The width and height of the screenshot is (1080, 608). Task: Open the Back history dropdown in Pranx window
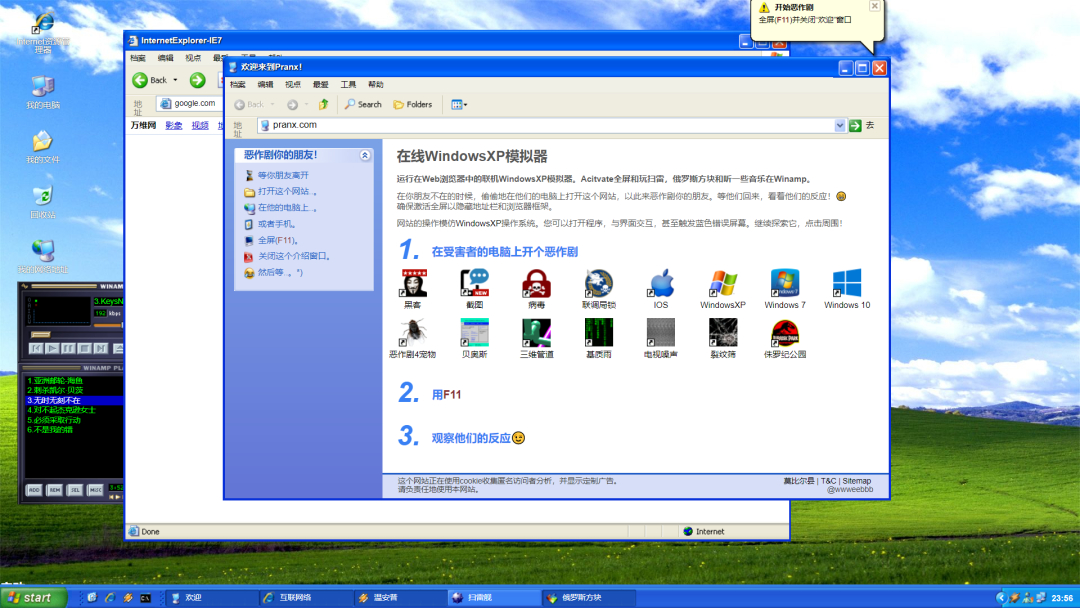(x=273, y=105)
